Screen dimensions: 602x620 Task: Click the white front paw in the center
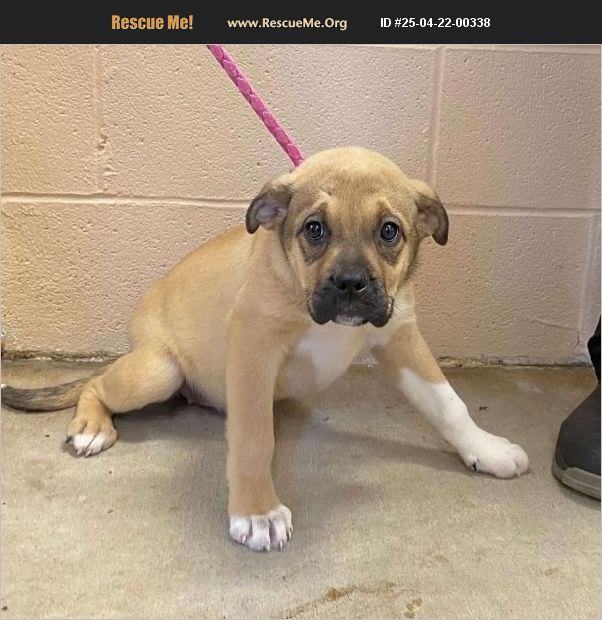click(x=261, y=527)
